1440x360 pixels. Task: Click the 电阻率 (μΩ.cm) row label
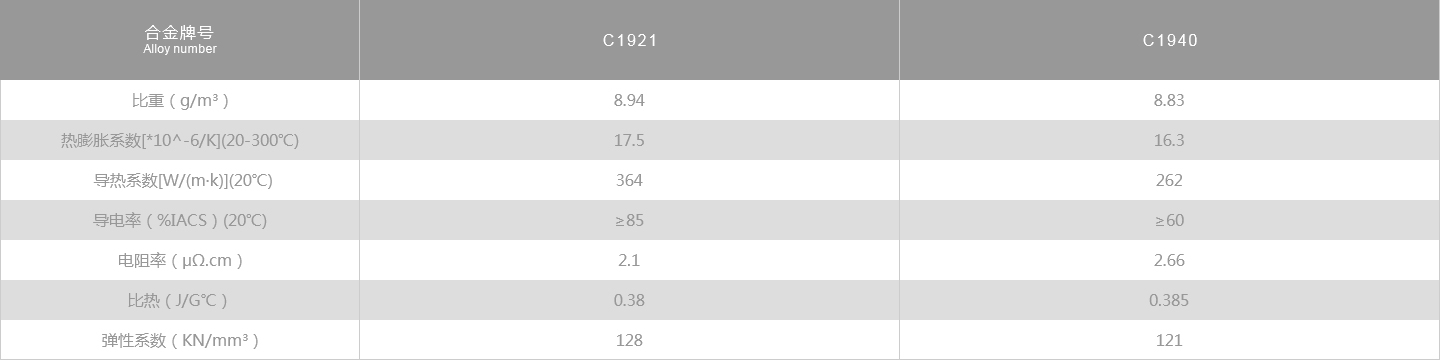coord(180,260)
